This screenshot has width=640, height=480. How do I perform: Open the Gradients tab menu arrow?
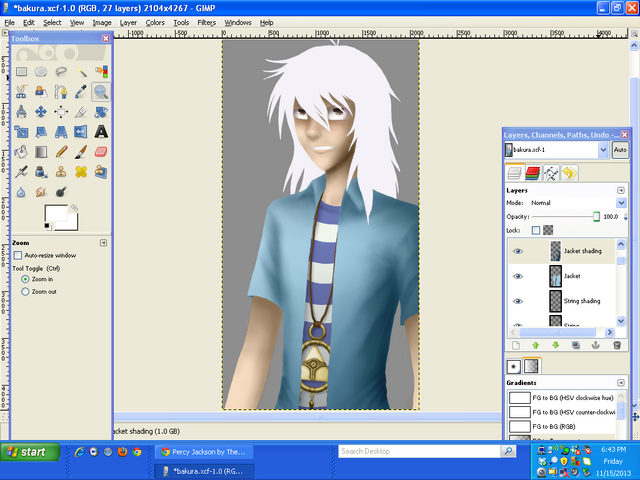tap(621, 383)
